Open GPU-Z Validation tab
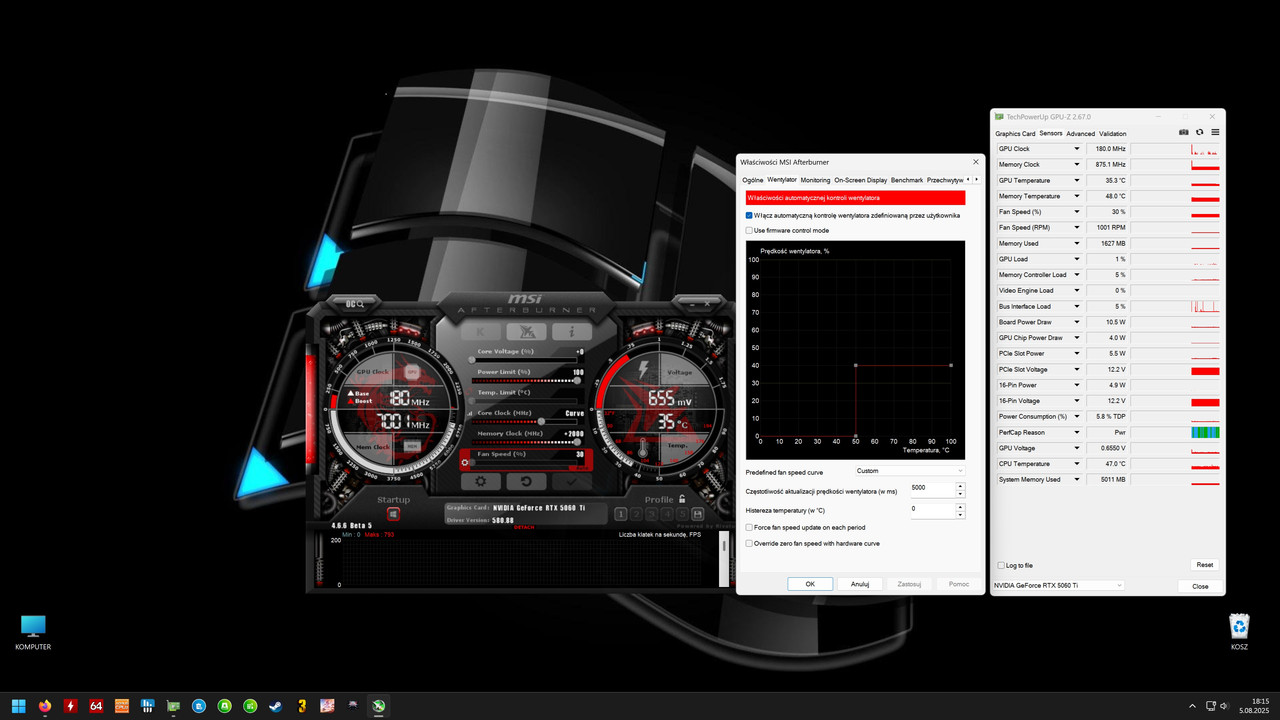The width and height of the screenshot is (1280, 720). click(1112, 133)
